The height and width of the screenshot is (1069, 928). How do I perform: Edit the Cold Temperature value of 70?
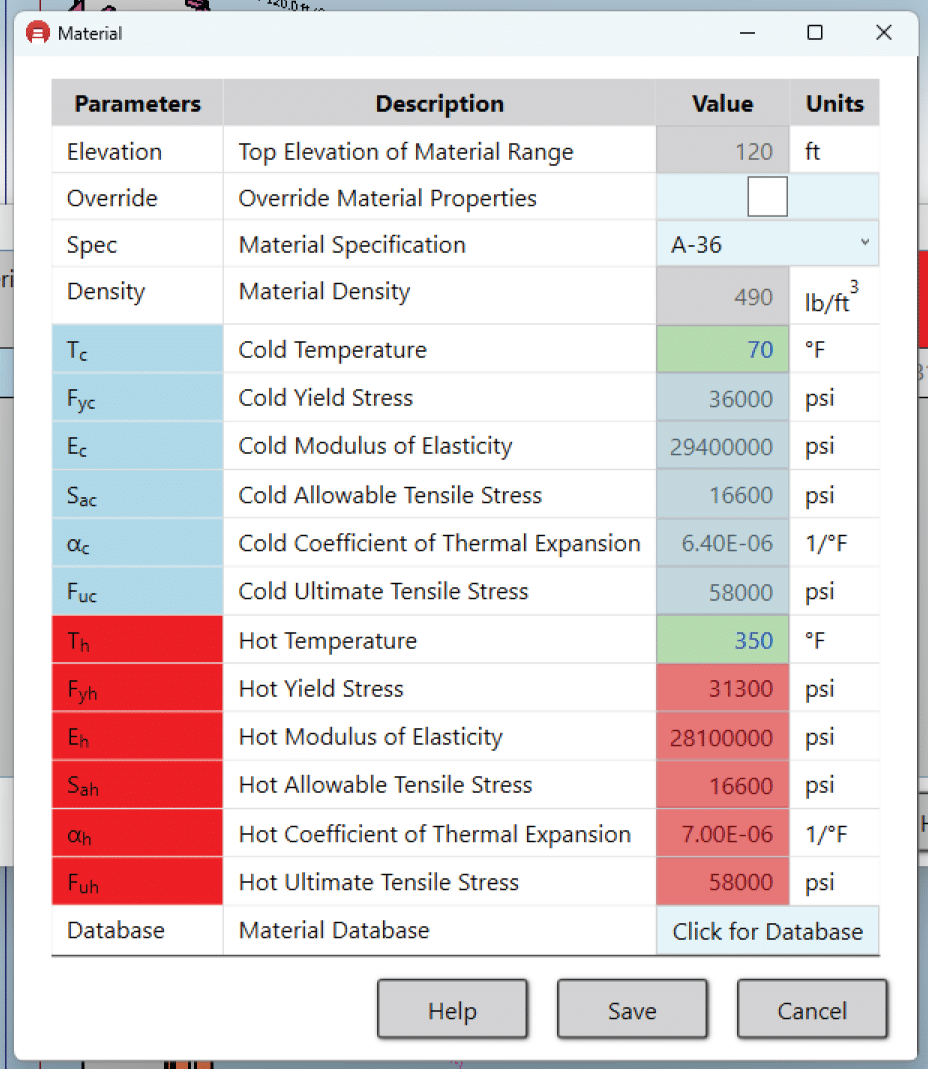(720, 349)
